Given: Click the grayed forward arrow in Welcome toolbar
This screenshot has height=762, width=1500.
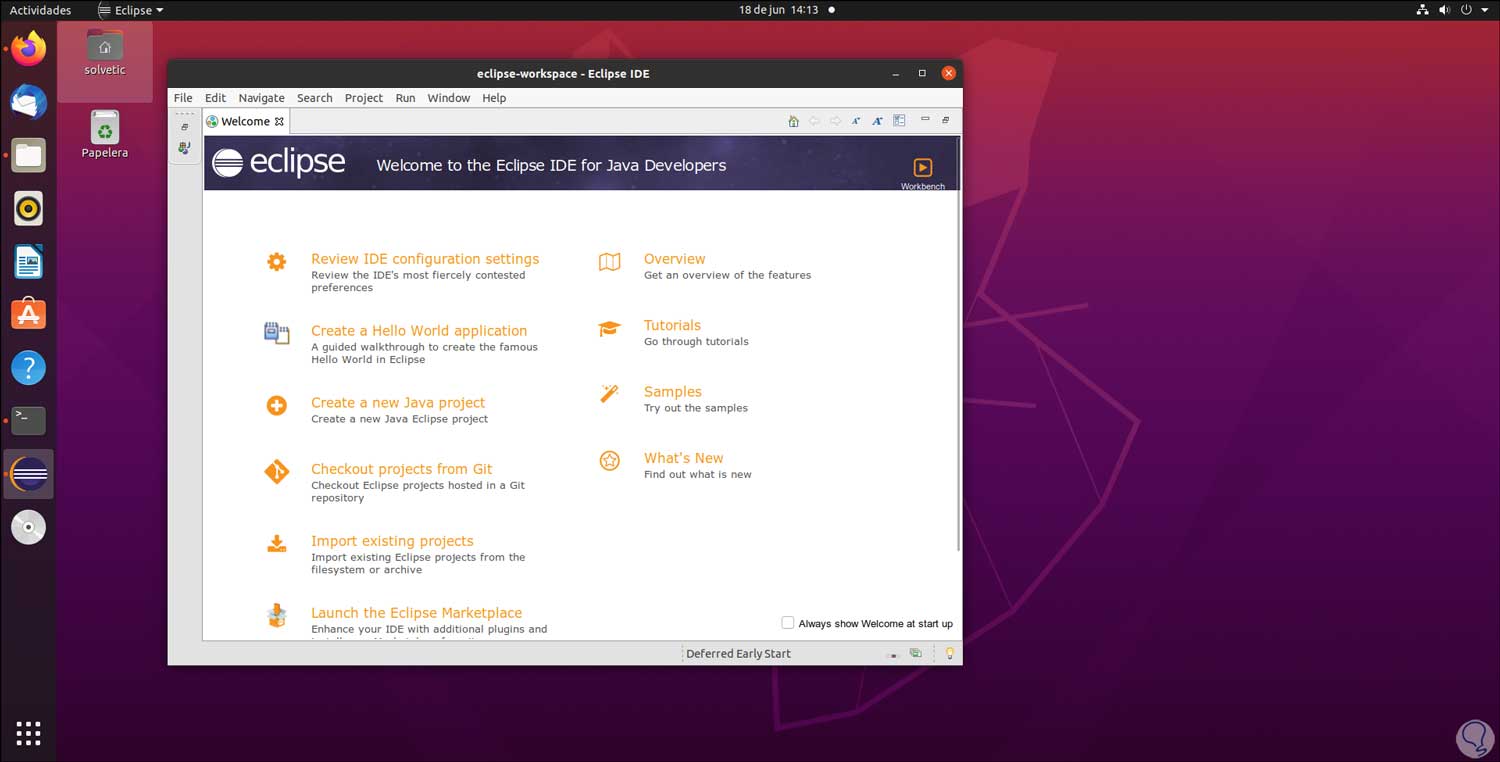Looking at the screenshot, I should click(836, 121).
